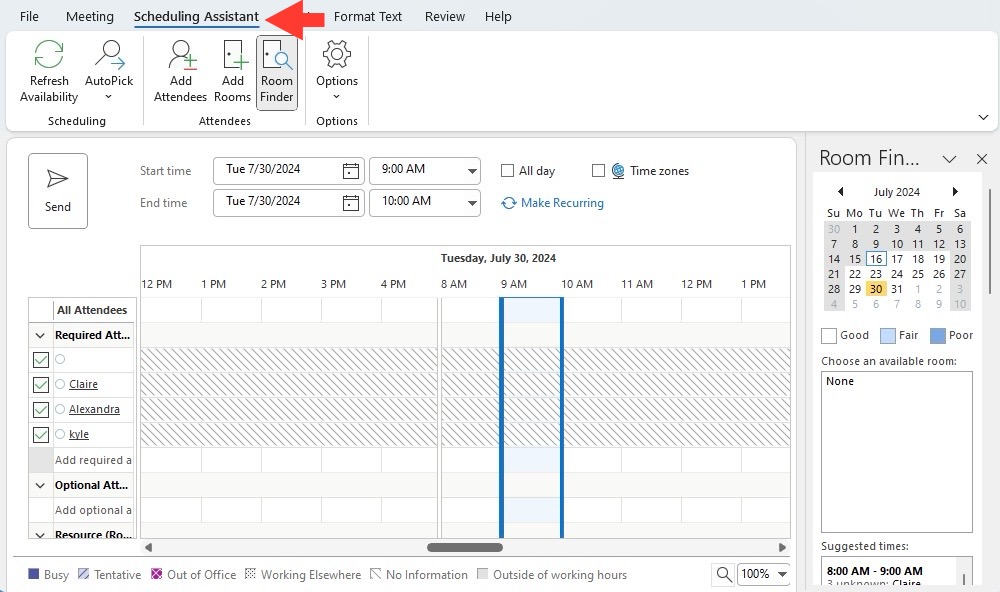1000x592 pixels.
Task: Open the AutoPick tool
Action: tap(109, 70)
